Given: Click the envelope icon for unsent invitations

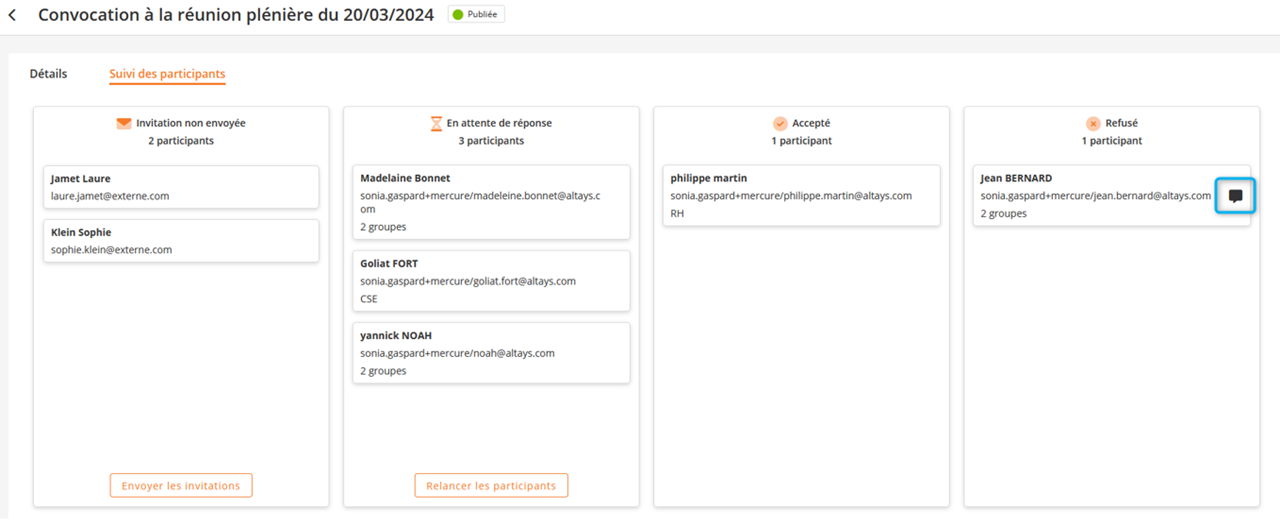Looking at the screenshot, I should click(x=124, y=124).
